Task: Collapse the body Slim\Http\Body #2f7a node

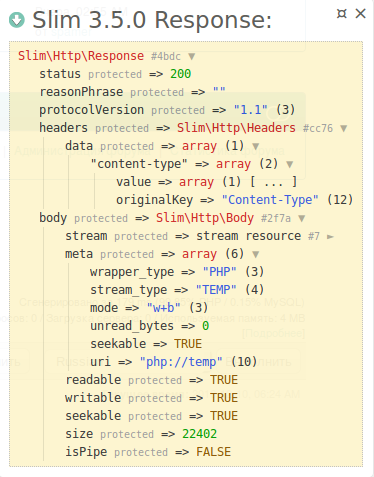Action: click(x=302, y=218)
